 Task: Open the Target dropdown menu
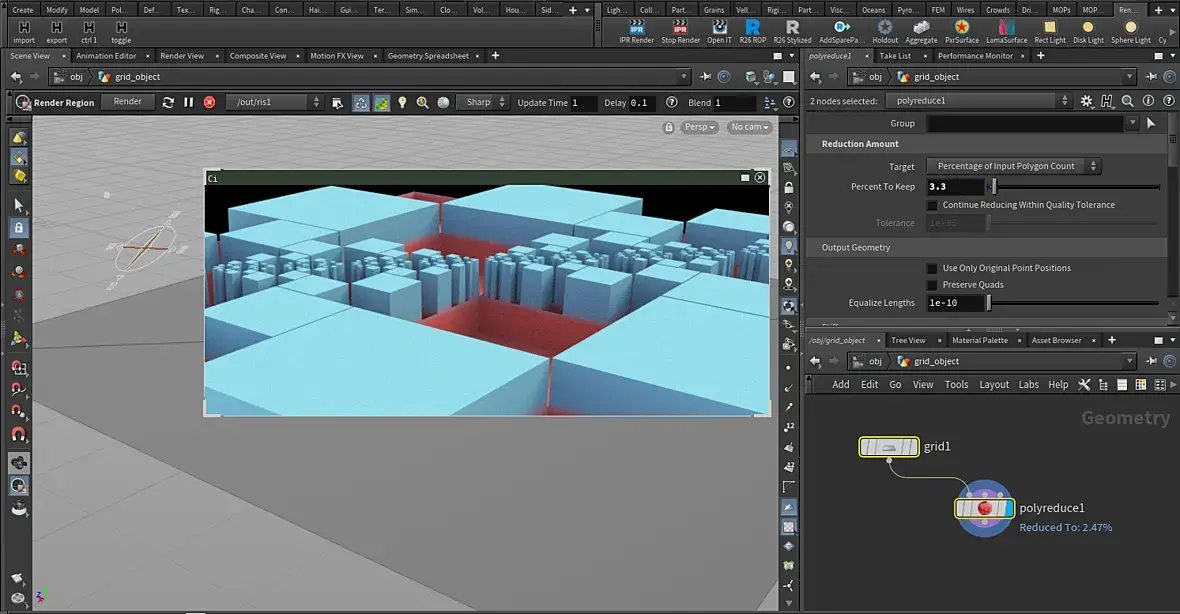(1013, 166)
